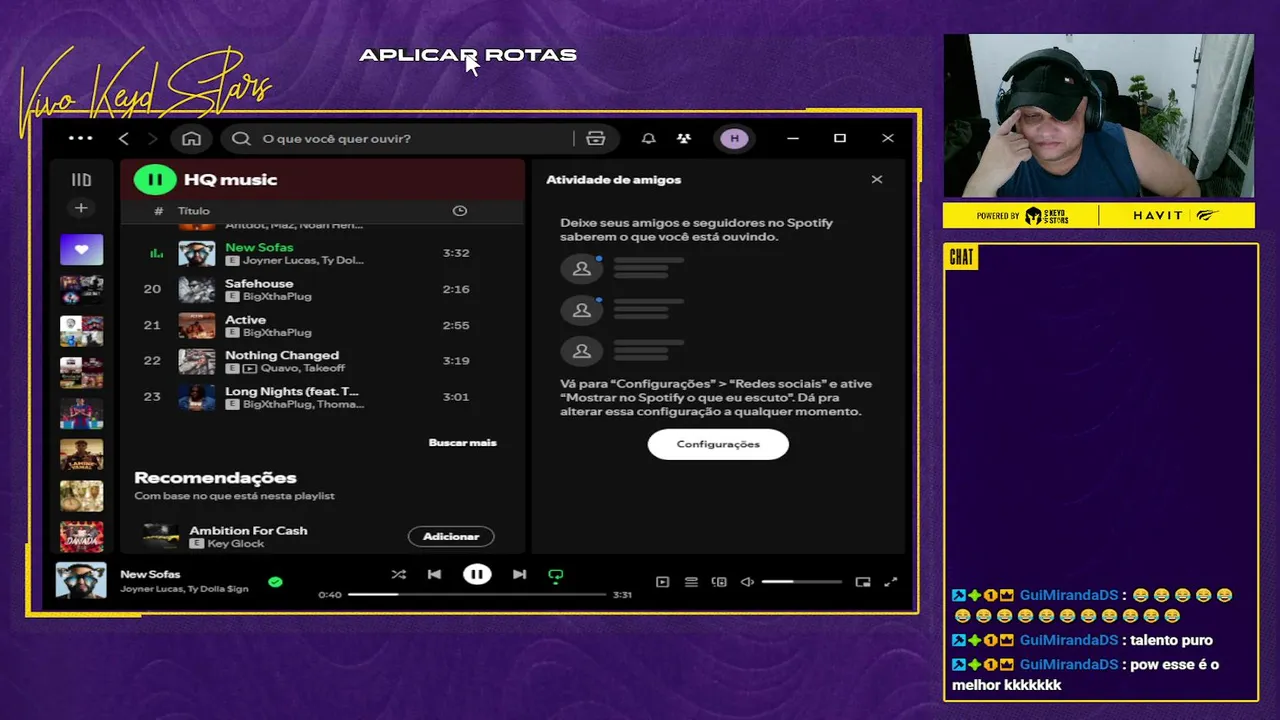Click chat message 'talento puro'
Screen dimensions: 1280x720
[1170, 640]
